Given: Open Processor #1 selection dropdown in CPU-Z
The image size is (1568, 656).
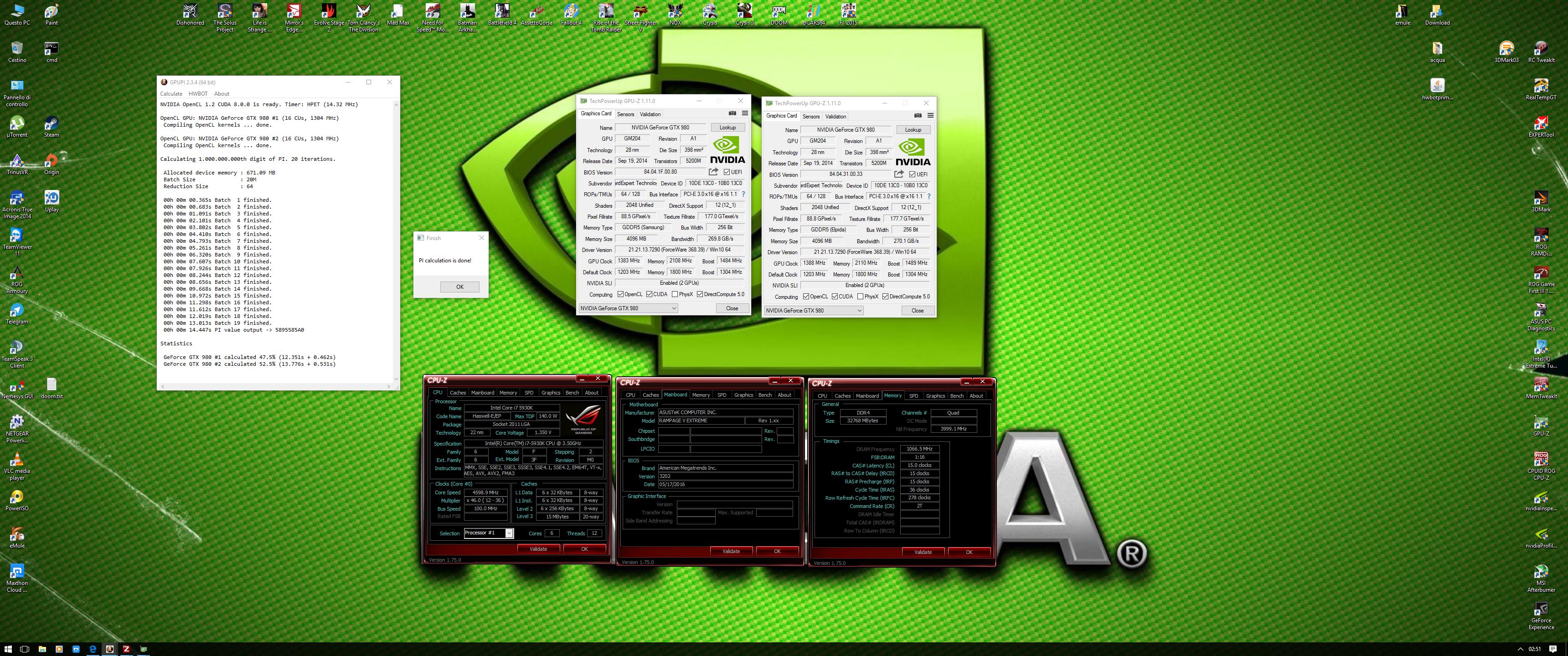Looking at the screenshot, I should [510, 533].
